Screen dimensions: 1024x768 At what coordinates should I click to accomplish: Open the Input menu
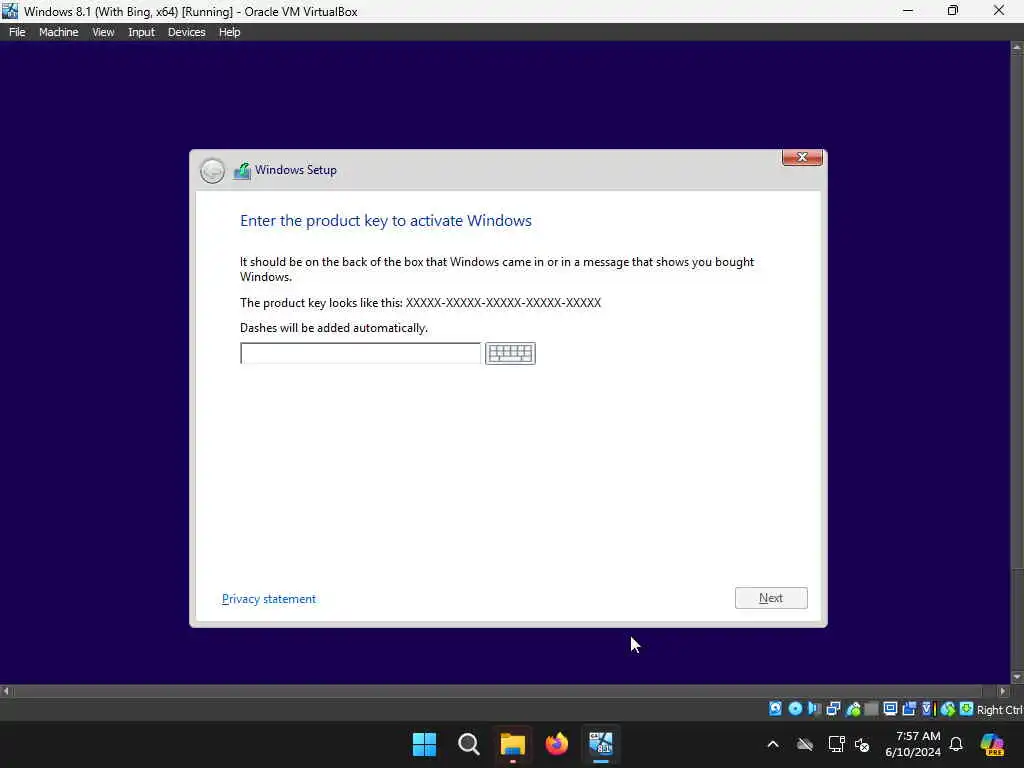click(141, 32)
